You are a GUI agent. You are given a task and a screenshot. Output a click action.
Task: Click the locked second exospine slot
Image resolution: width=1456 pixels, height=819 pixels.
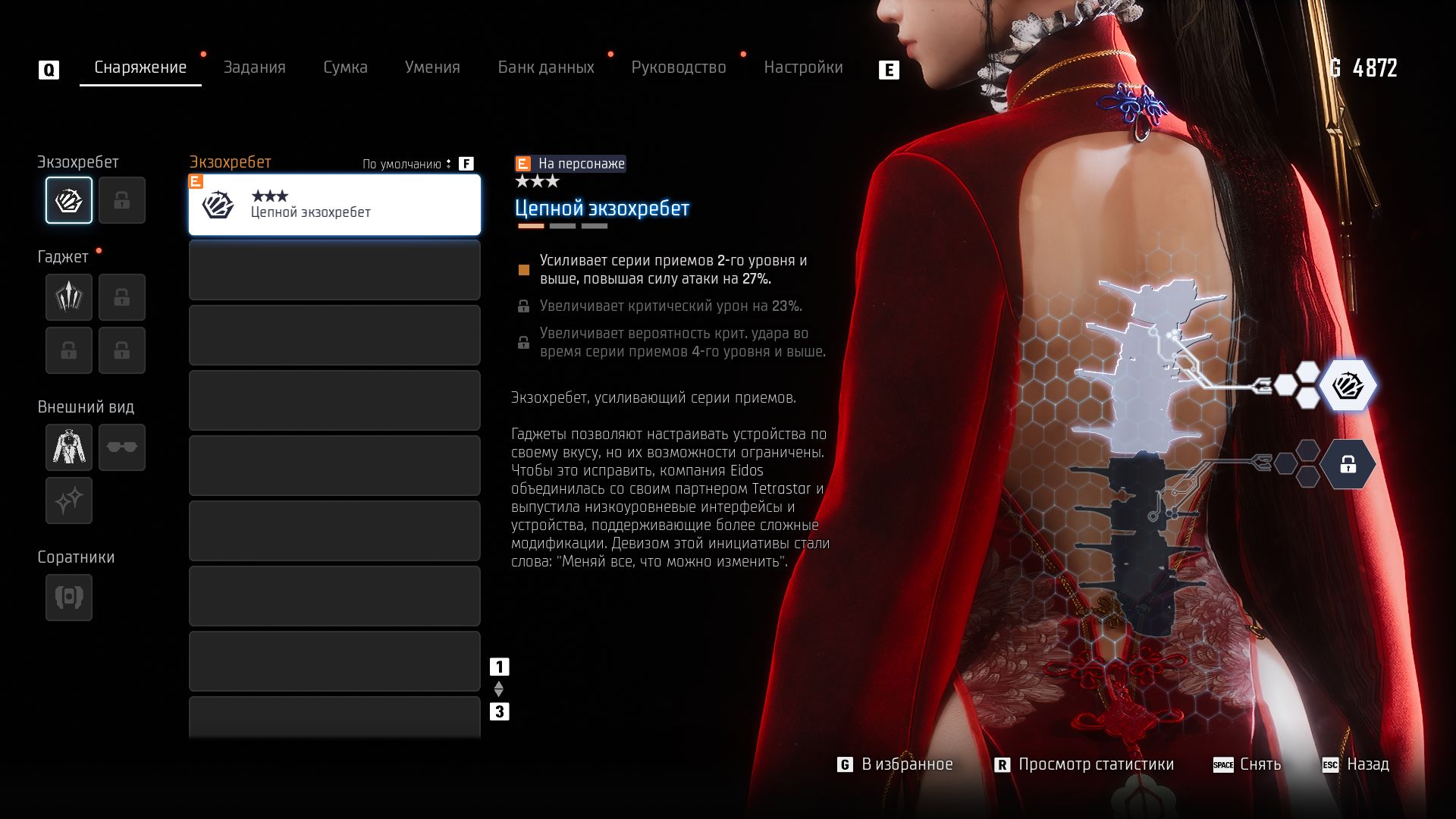click(x=121, y=200)
